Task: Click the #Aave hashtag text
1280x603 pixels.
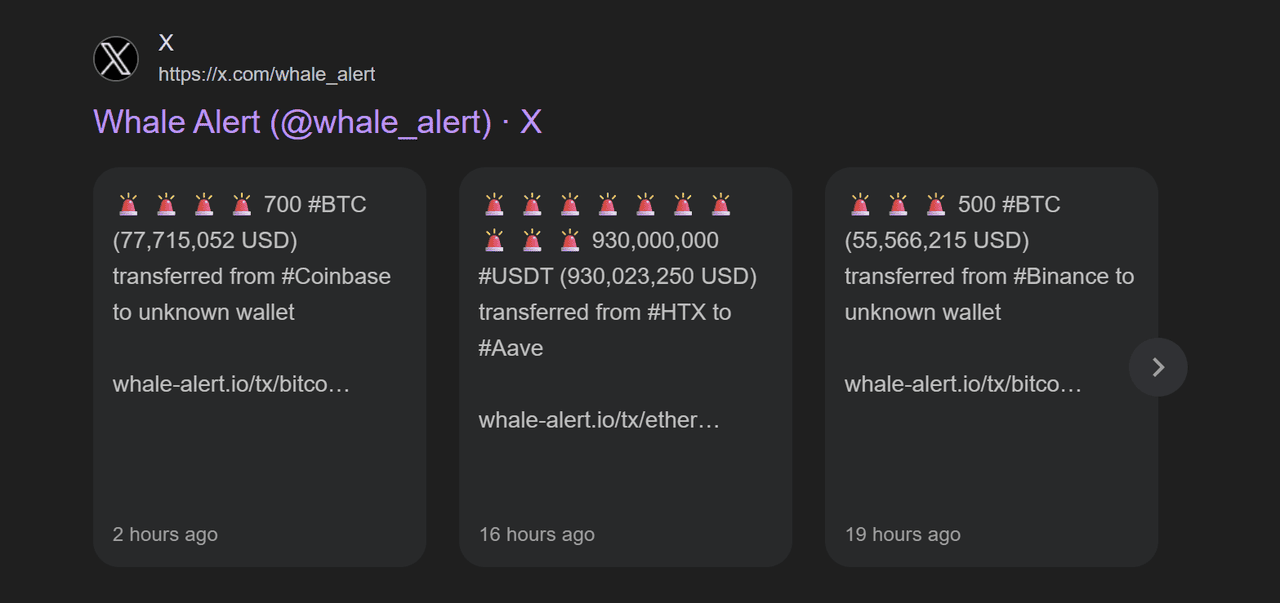Action: click(x=511, y=348)
